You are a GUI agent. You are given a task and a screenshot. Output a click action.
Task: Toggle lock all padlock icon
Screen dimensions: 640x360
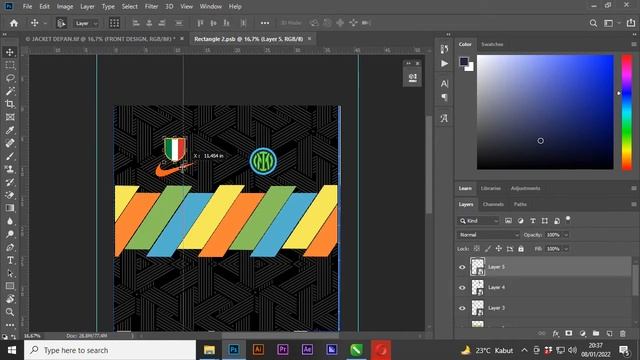tap(521, 249)
